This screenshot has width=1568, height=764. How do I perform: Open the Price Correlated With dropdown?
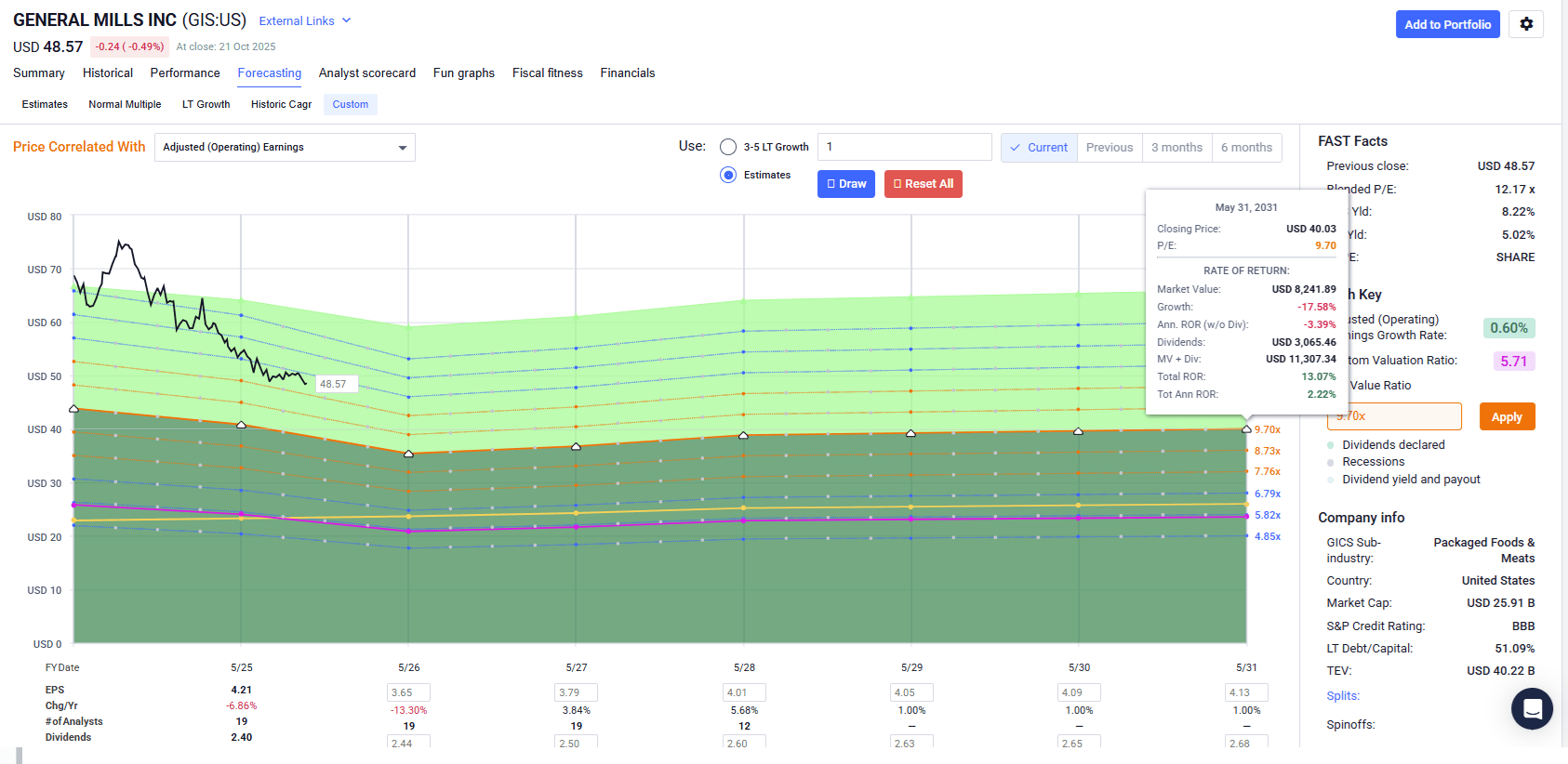[285, 147]
